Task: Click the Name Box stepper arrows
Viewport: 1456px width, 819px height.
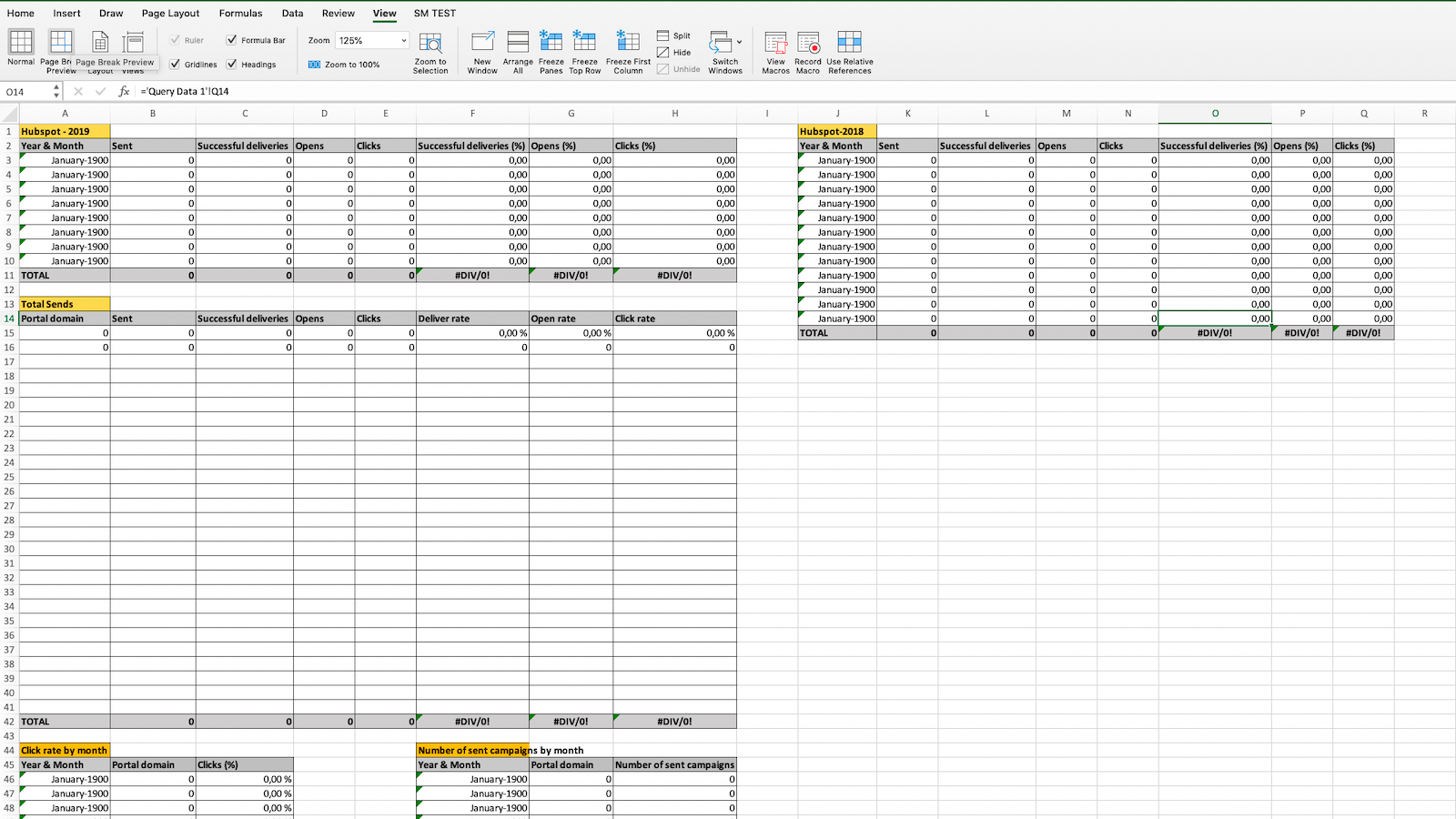Action: pyautogui.click(x=56, y=92)
